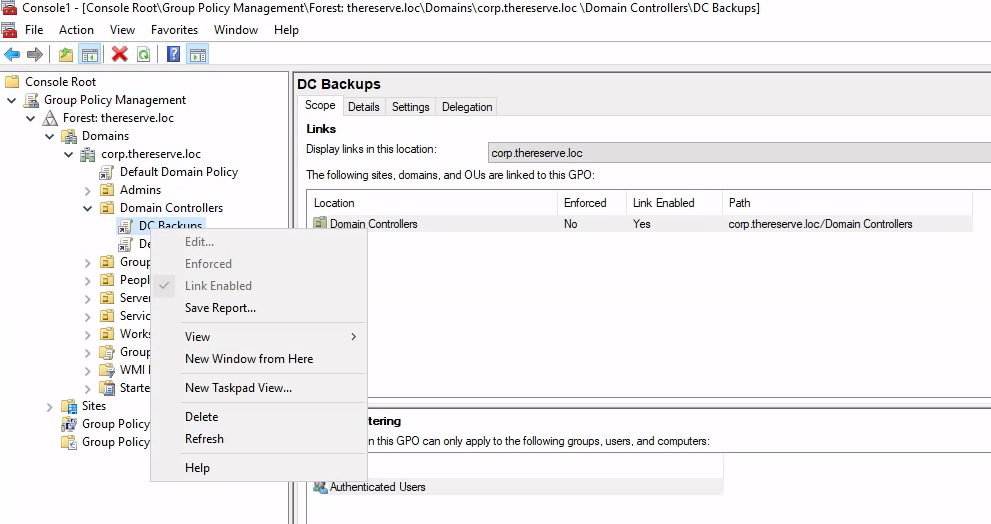991x524 pixels.
Task: Toggle the Show/Hide Console Tree icon
Action: point(90,54)
